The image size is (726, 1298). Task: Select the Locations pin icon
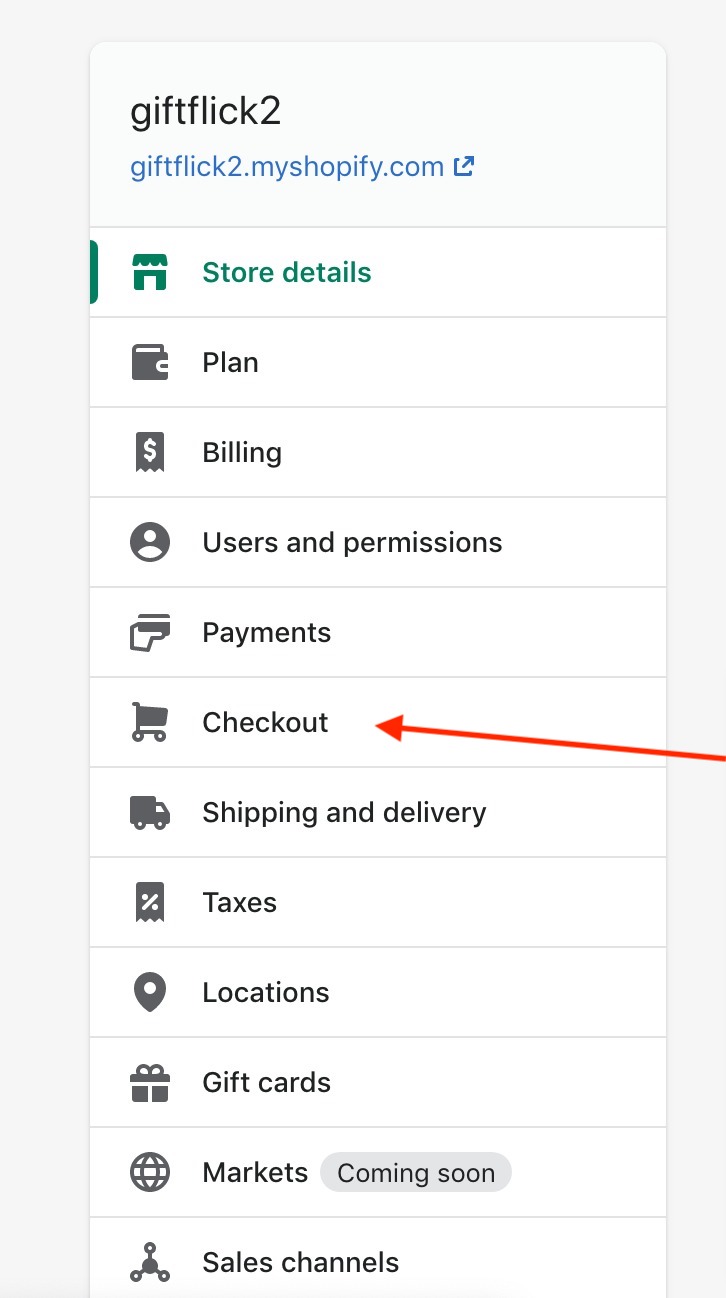click(150, 992)
